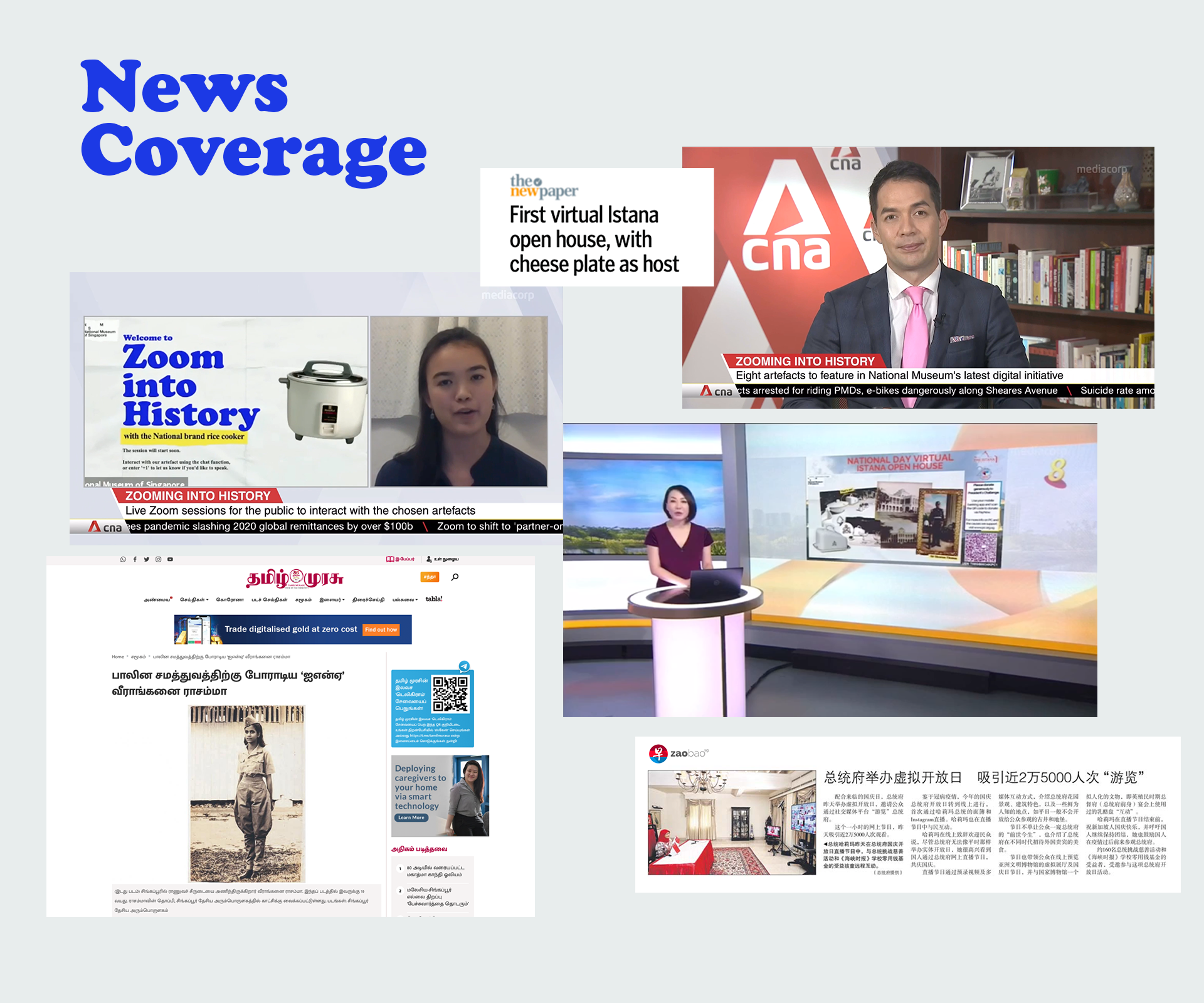
Task: Click the உள் நுழைய login text link
Action: 446,559
